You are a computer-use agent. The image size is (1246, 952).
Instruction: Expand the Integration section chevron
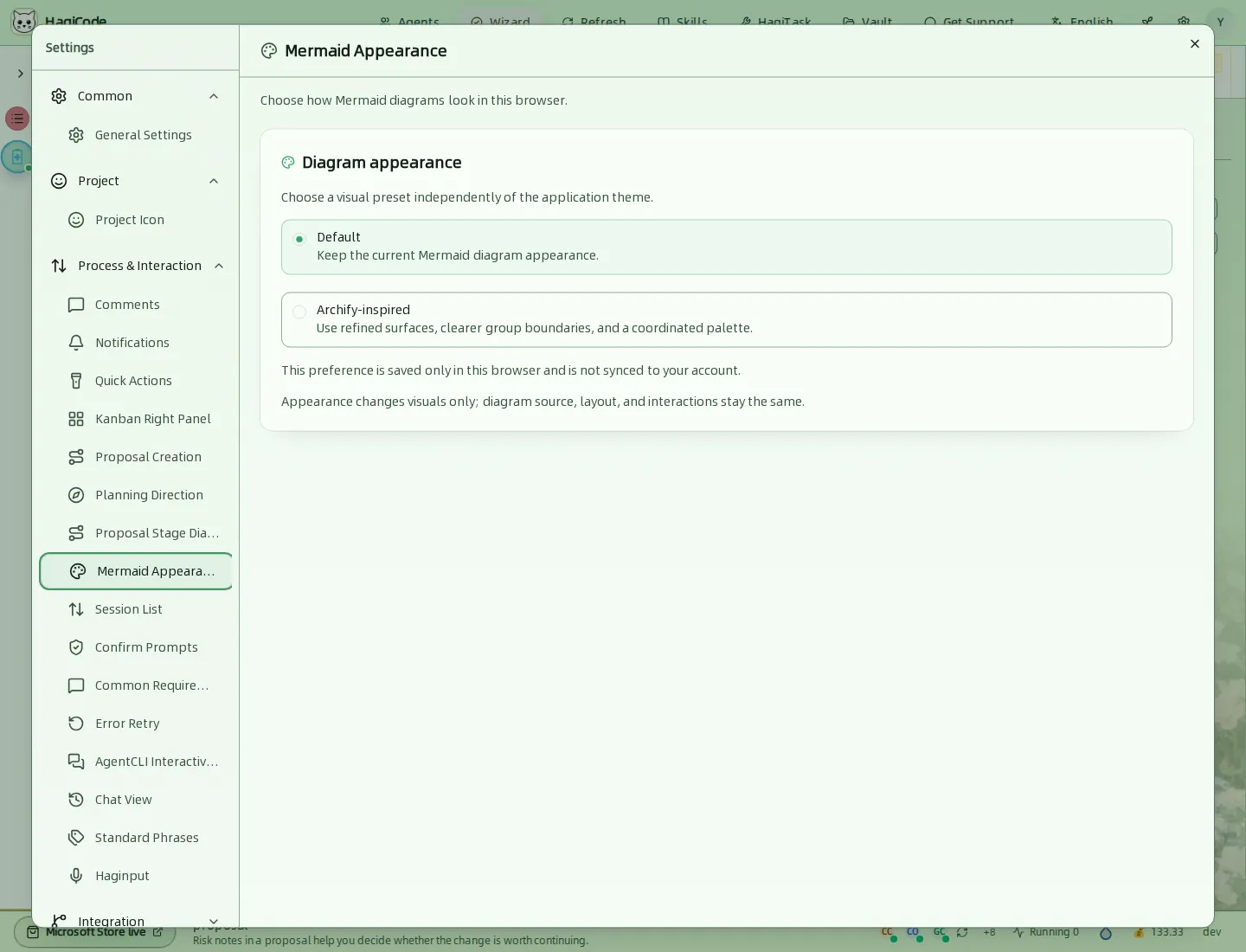pos(214,922)
